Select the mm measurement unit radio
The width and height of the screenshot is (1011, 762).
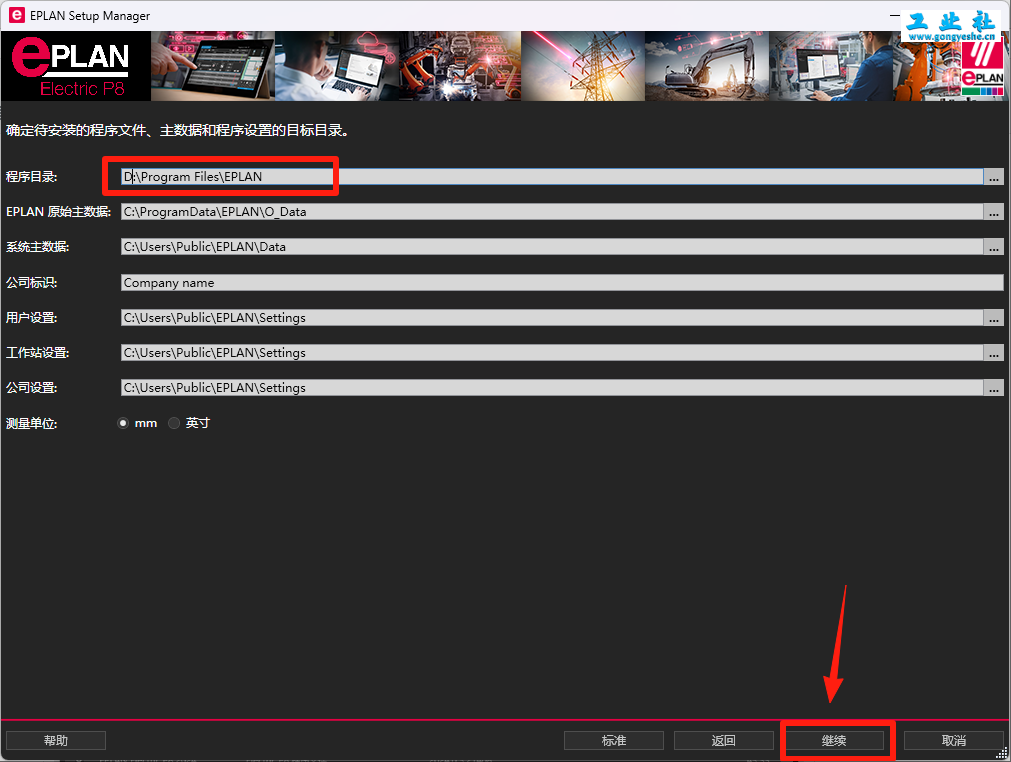click(x=123, y=424)
